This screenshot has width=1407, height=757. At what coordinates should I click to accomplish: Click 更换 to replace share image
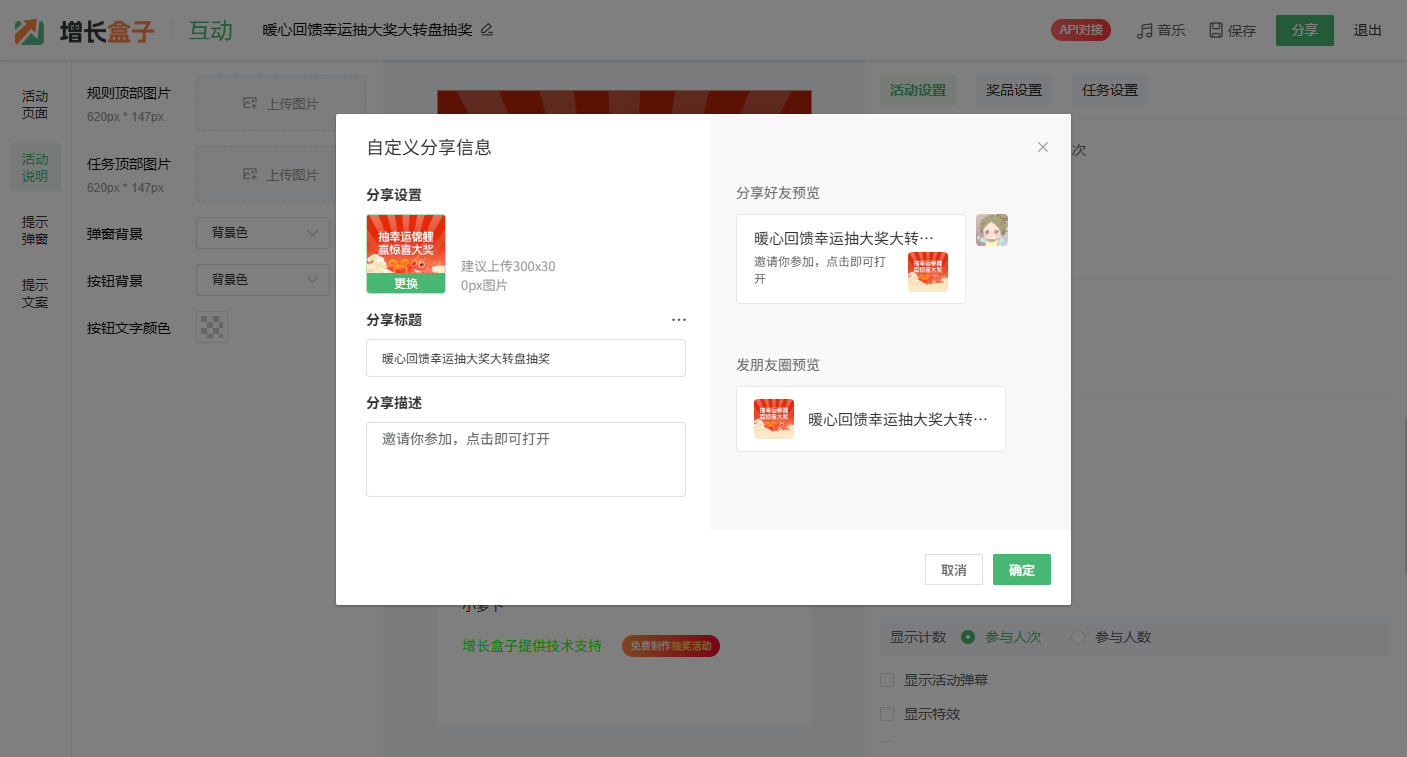(406, 283)
